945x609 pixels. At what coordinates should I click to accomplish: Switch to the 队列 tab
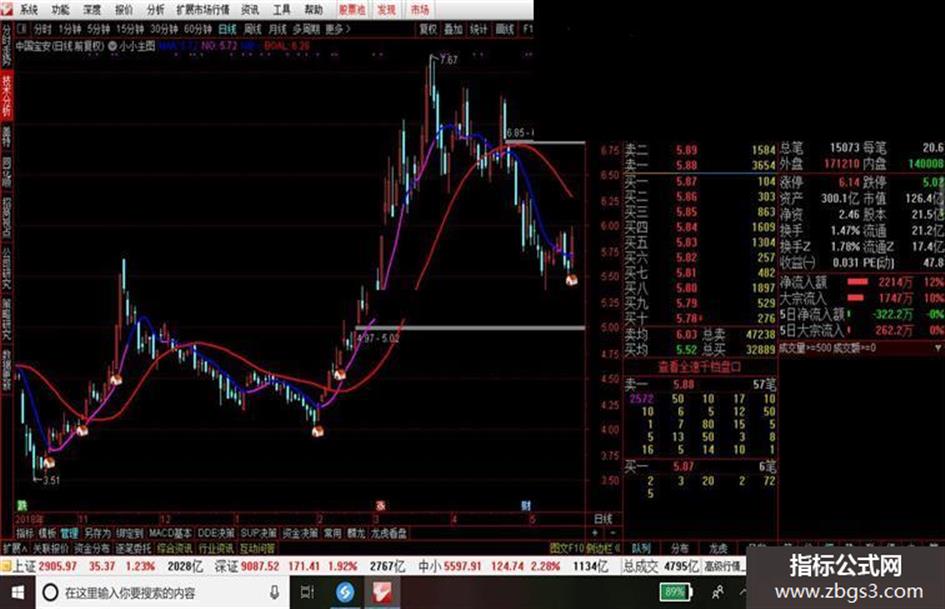coord(641,548)
